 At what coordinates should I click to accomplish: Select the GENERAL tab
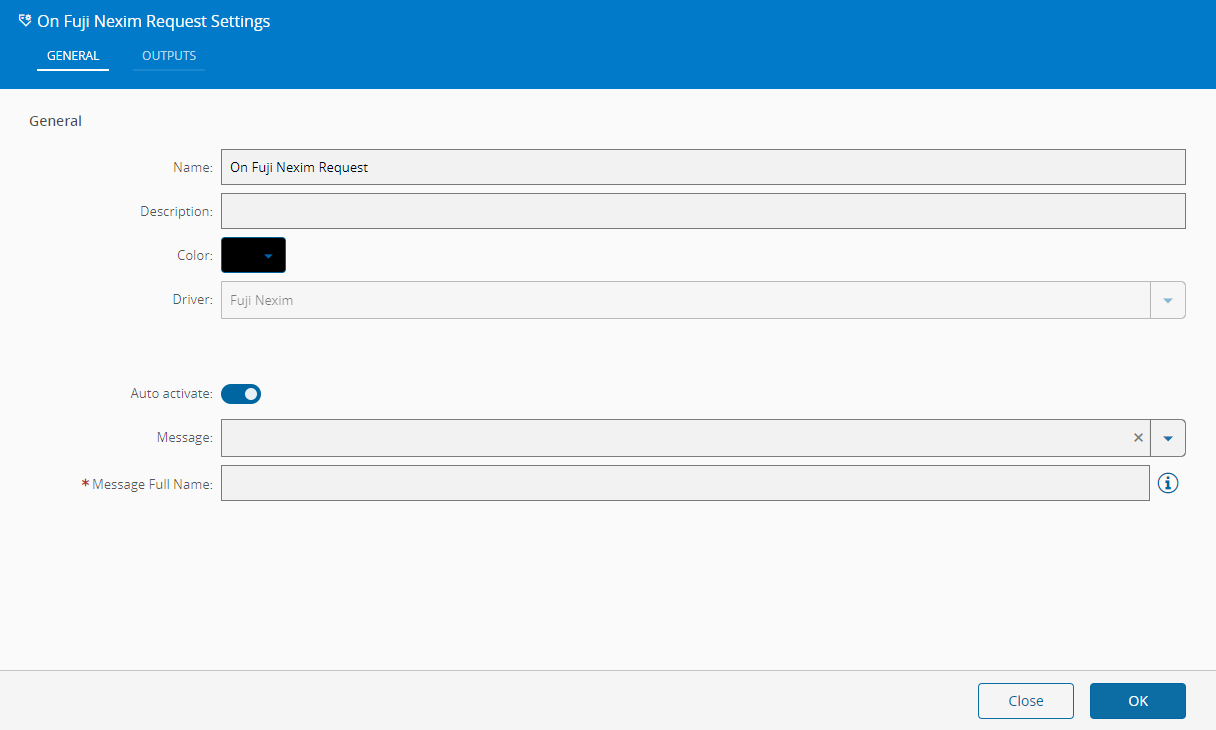[73, 56]
